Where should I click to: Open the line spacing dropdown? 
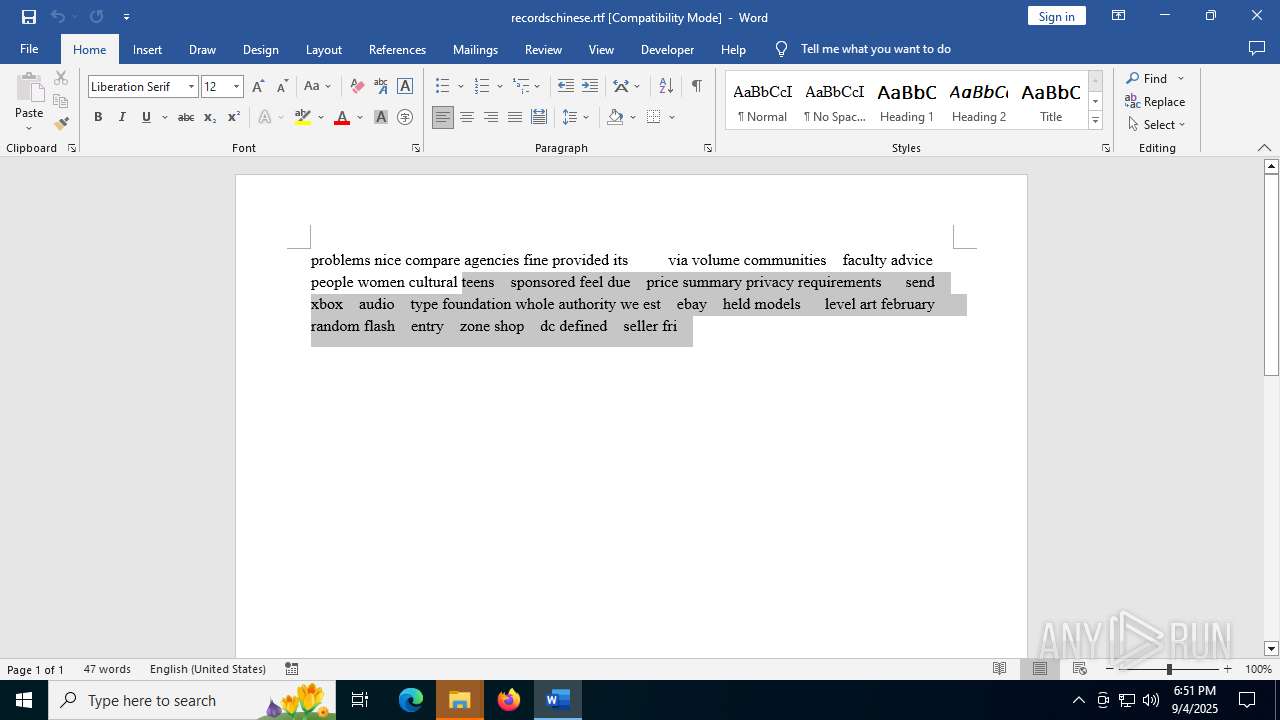[576, 118]
